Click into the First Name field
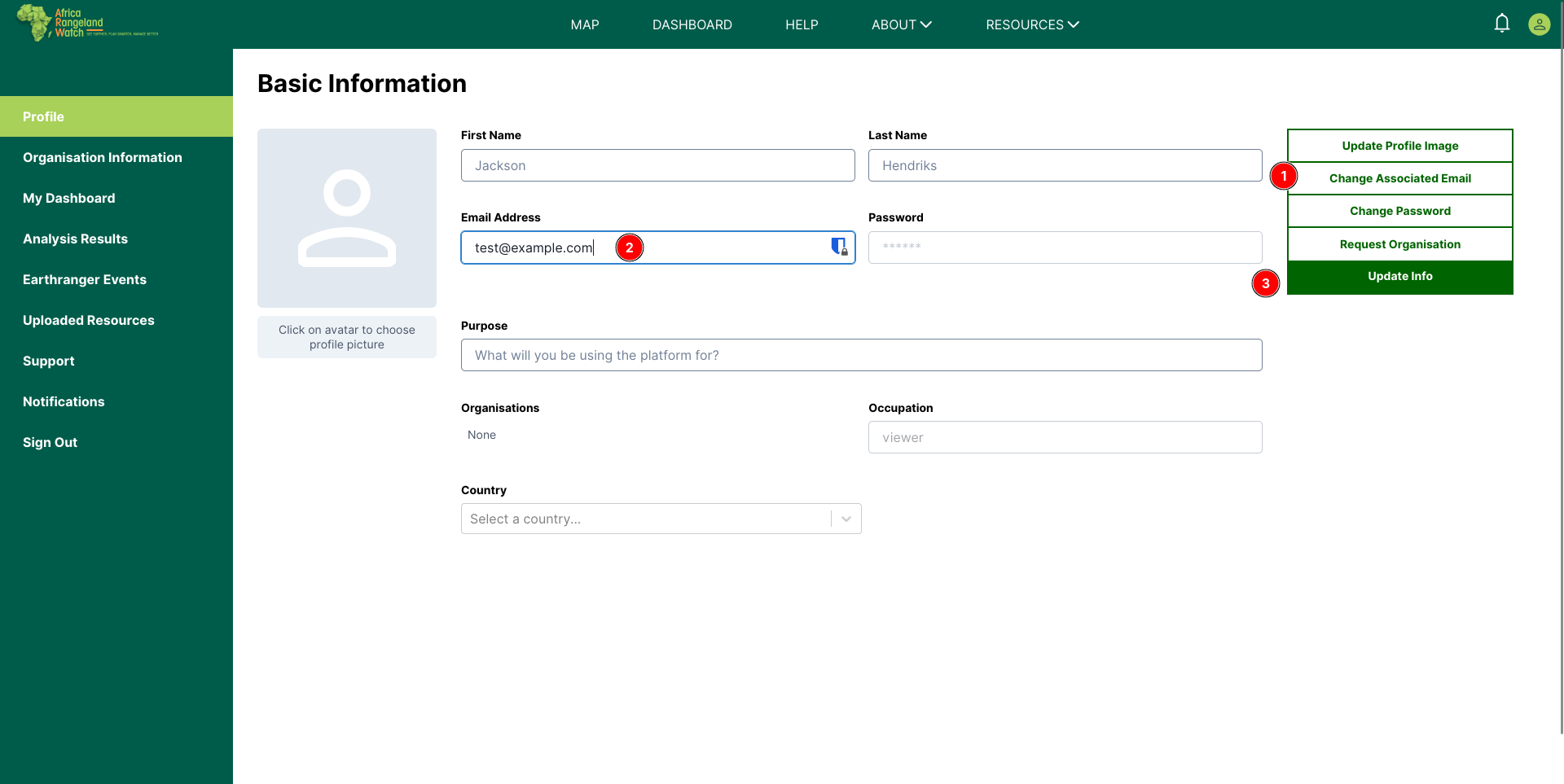Image resolution: width=1564 pixels, height=784 pixels. (657, 165)
